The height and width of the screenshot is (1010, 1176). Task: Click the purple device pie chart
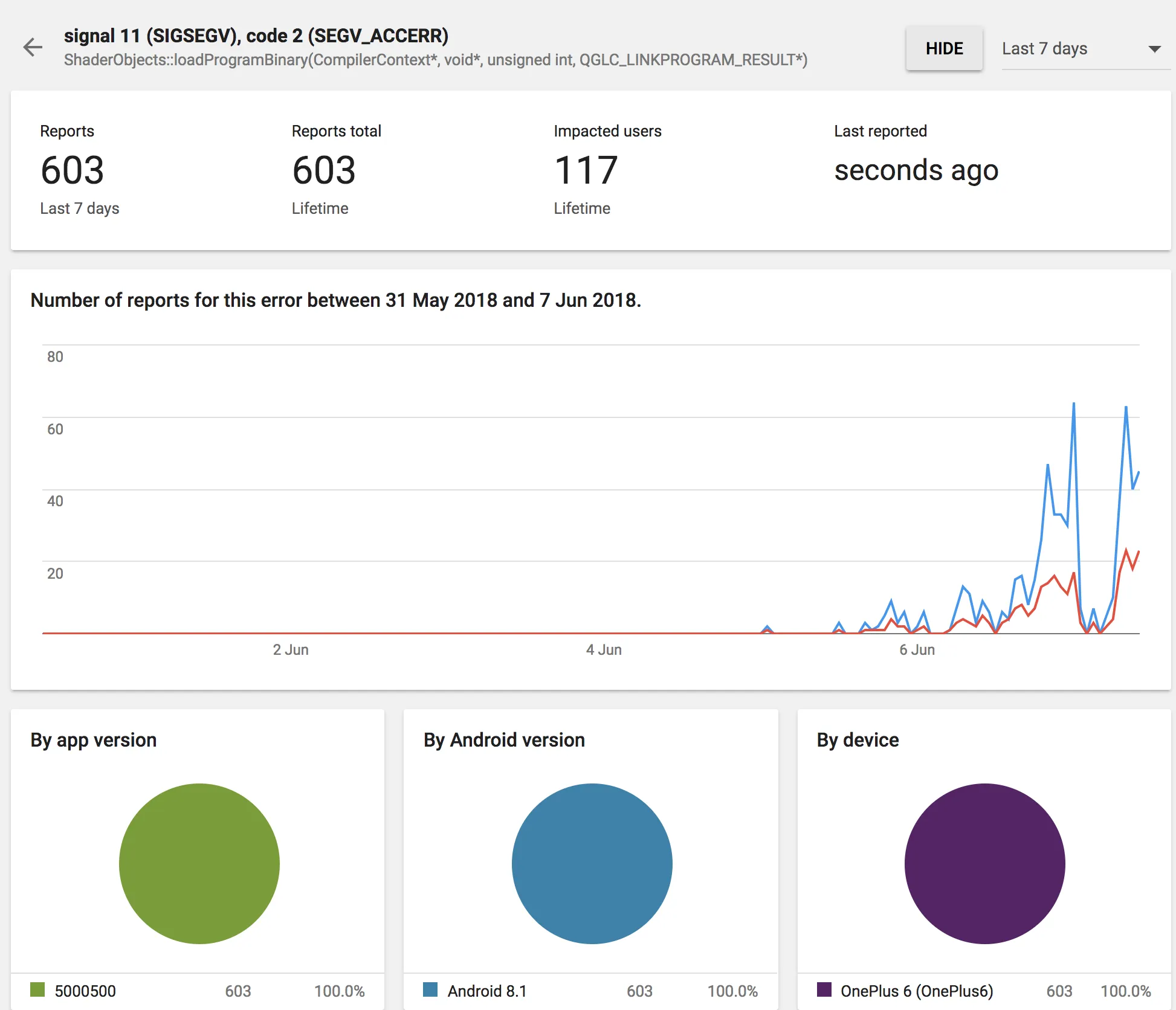click(984, 863)
